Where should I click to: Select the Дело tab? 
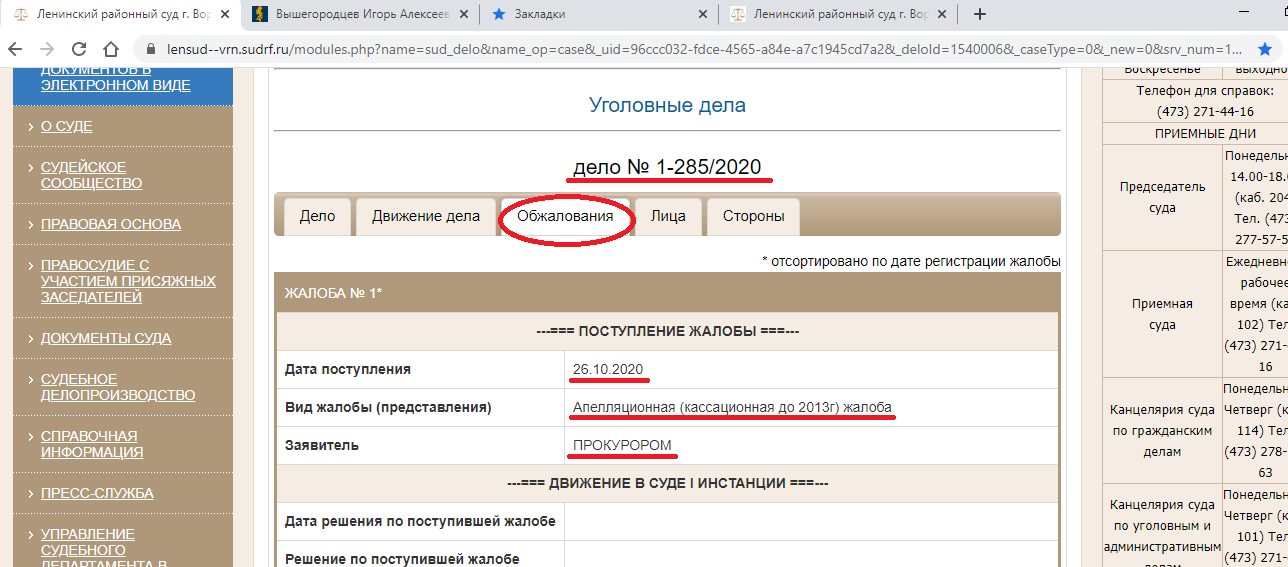click(317, 216)
